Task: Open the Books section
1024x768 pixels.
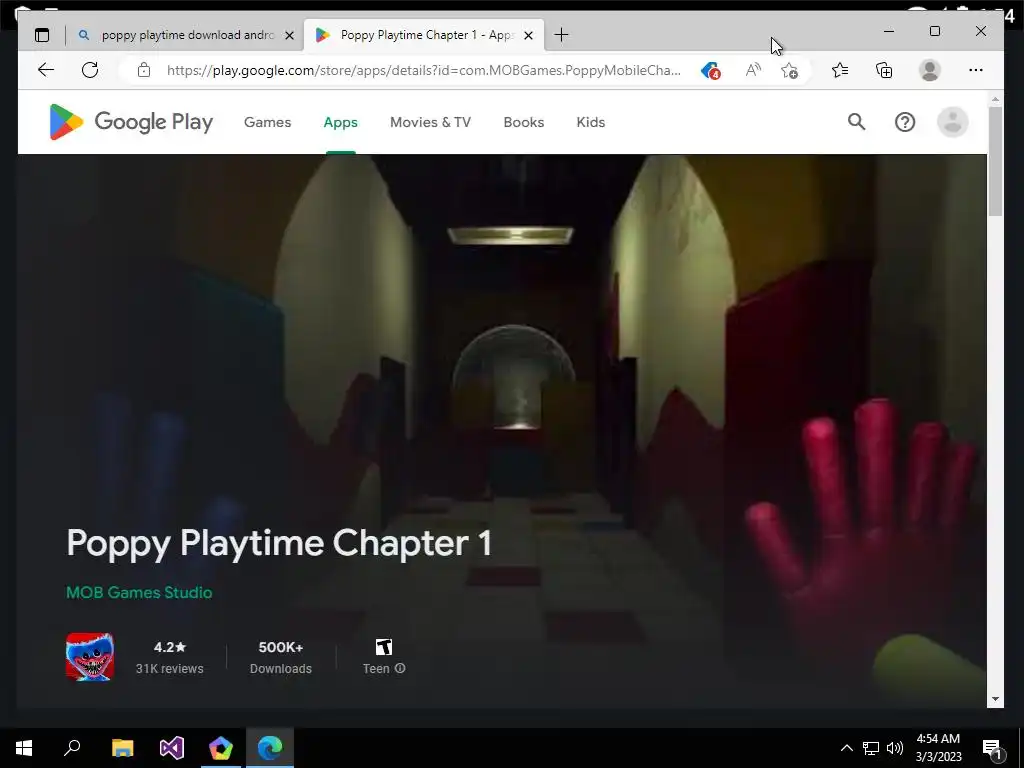Action: (524, 122)
